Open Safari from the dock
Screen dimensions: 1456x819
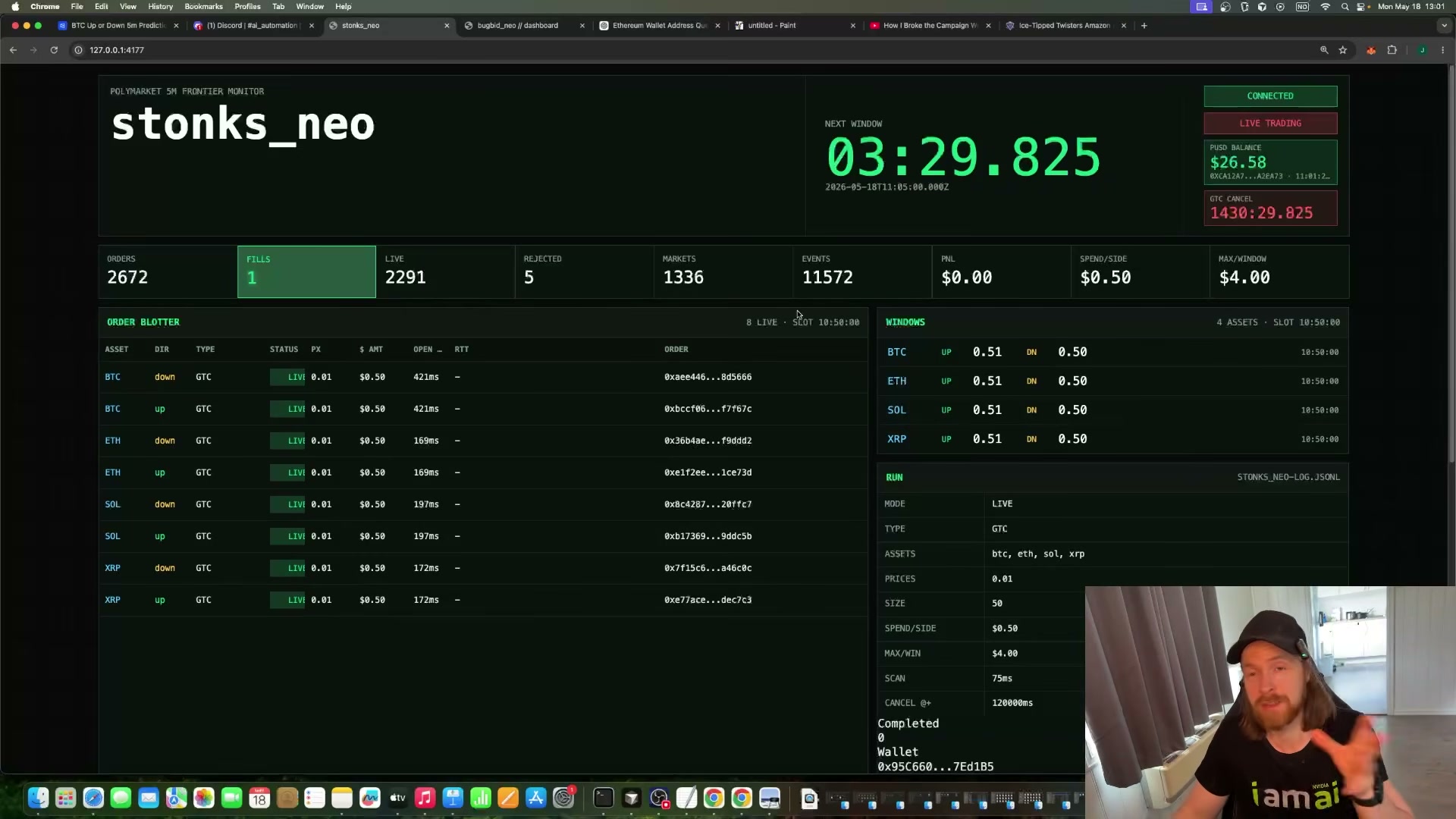(x=93, y=798)
